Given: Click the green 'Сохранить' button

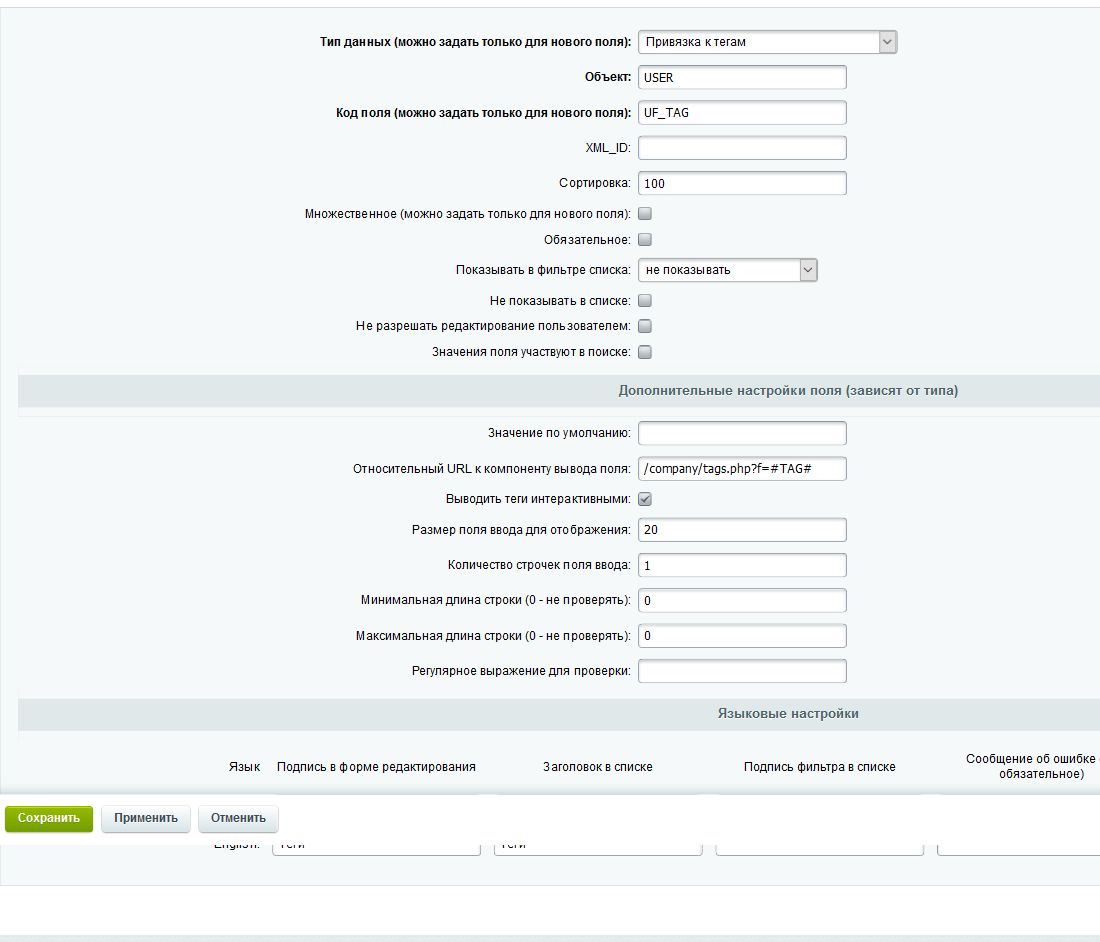Looking at the screenshot, I should click(49, 818).
